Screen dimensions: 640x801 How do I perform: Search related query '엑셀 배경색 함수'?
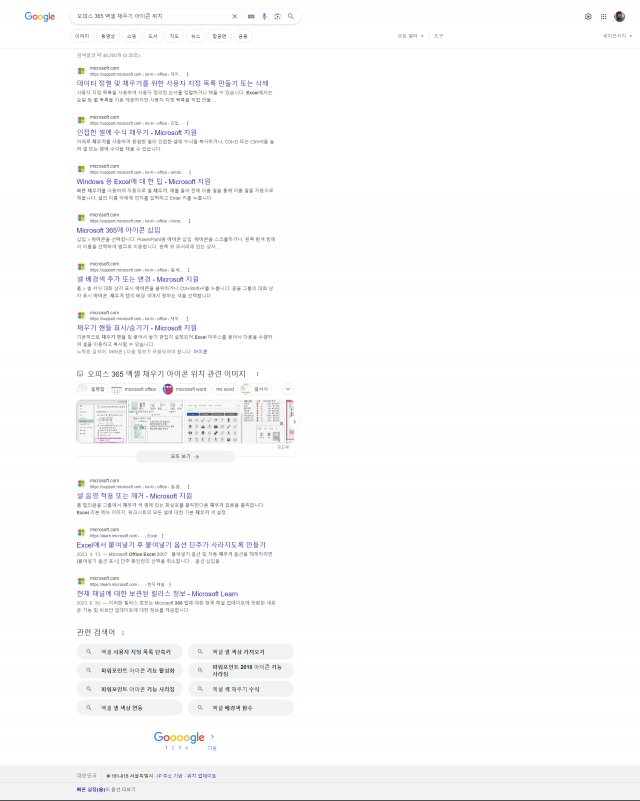coord(241,708)
